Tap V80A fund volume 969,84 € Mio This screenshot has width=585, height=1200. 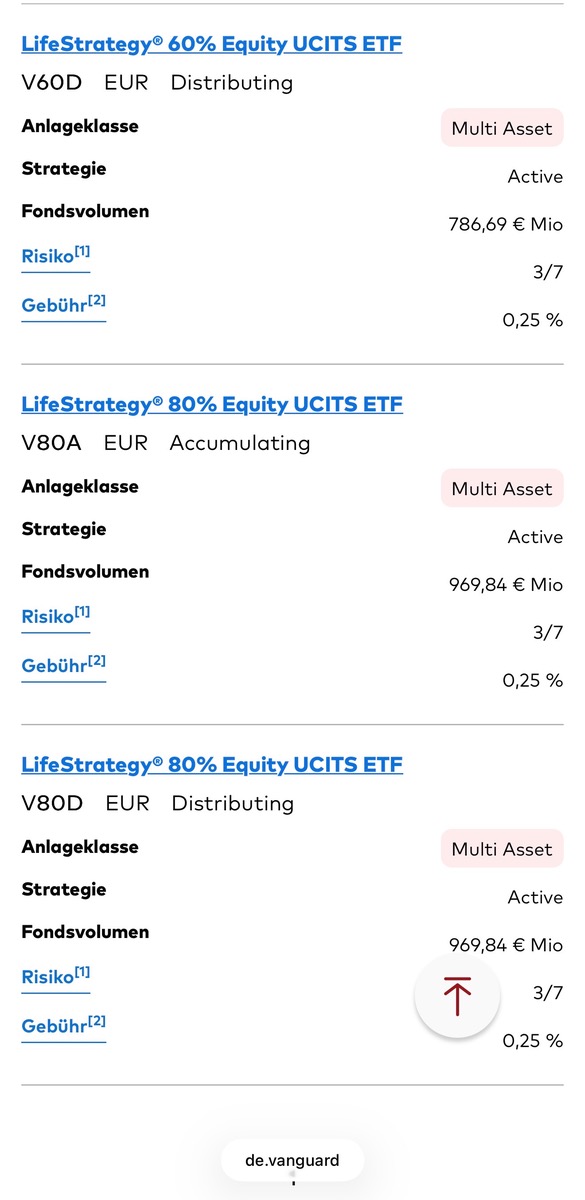(x=506, y=585)
